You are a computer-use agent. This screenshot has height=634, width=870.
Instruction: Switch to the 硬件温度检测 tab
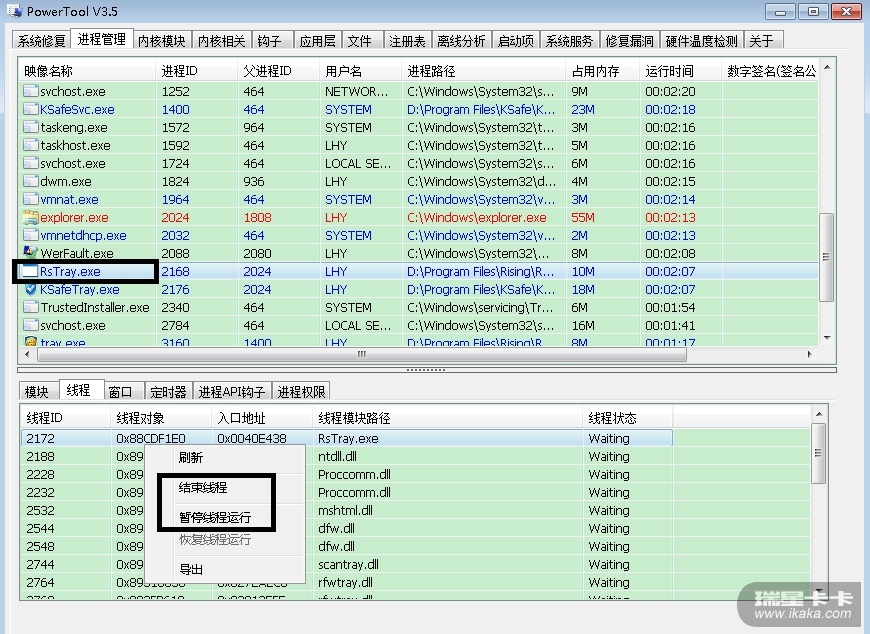pyautogui.click(x=701, y=40)
